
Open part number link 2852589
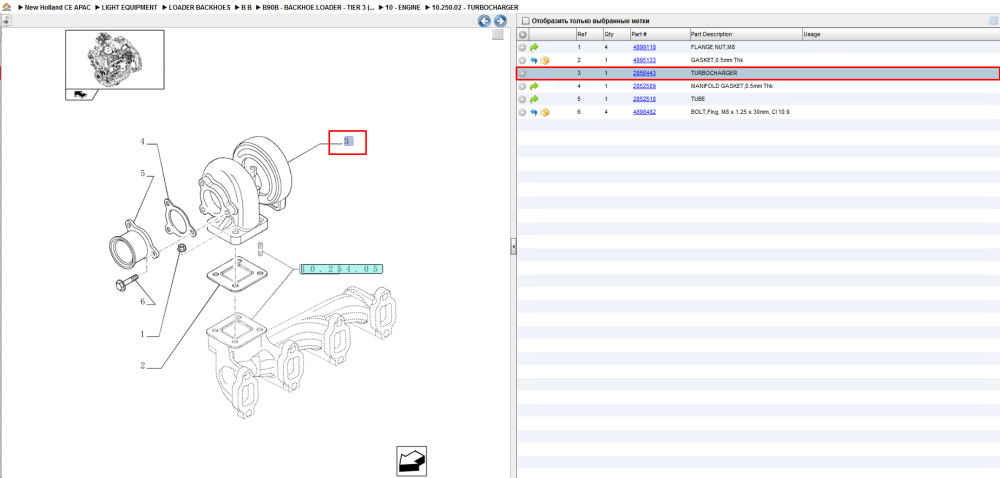point(644,86)
